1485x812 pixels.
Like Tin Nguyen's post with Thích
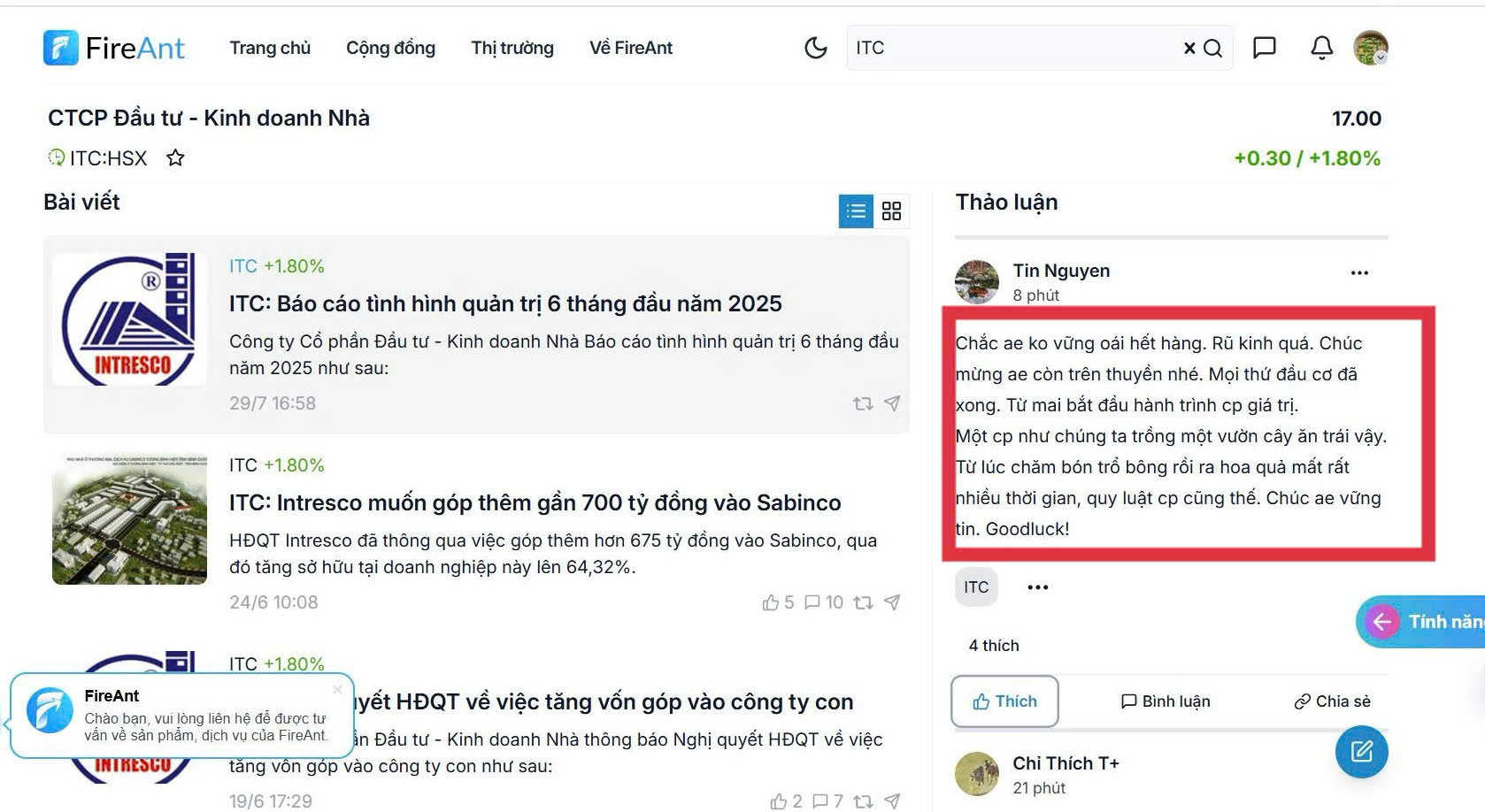[1004, 701]
